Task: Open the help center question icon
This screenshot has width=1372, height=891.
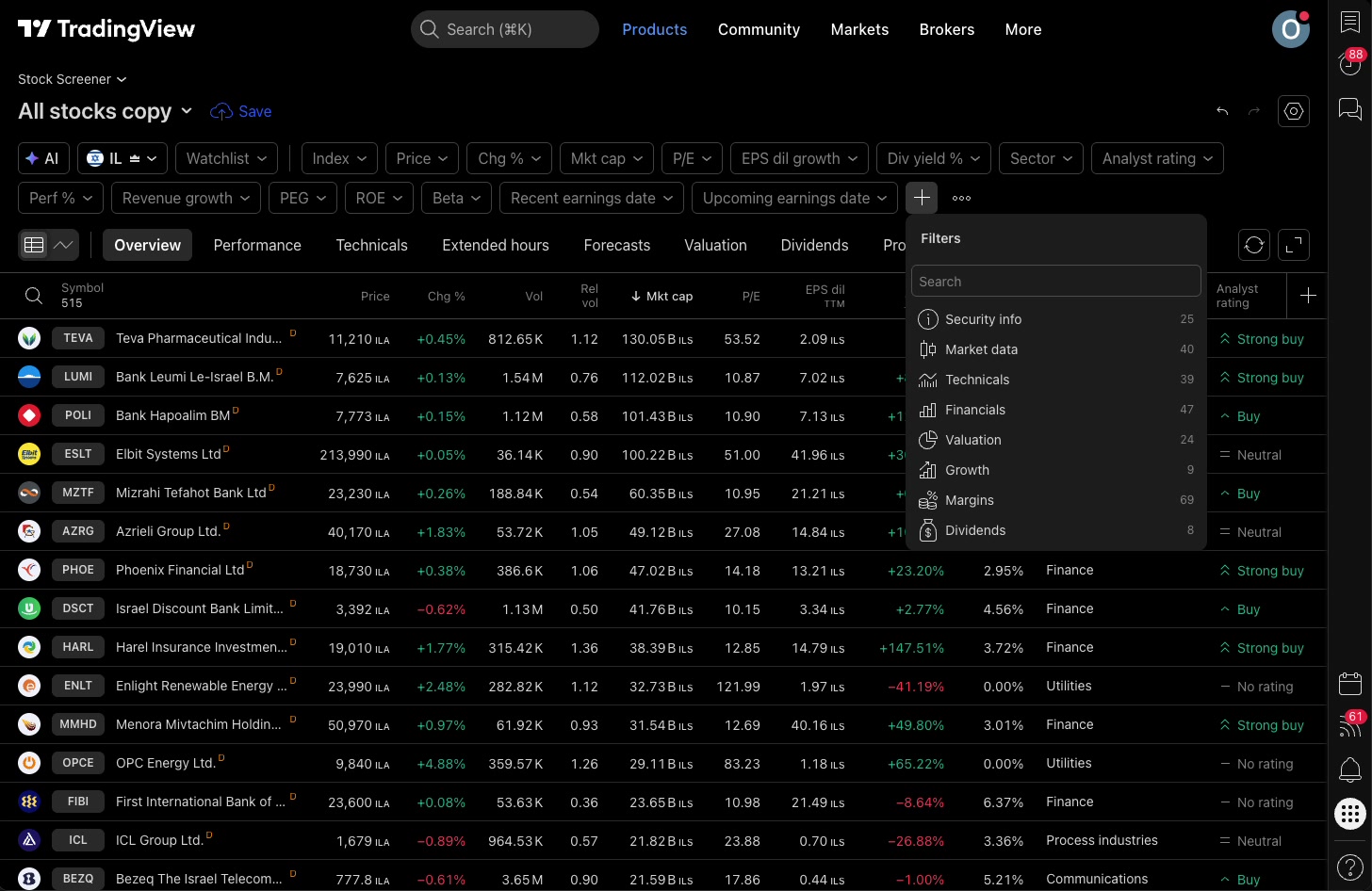Action: [1350, 867]
